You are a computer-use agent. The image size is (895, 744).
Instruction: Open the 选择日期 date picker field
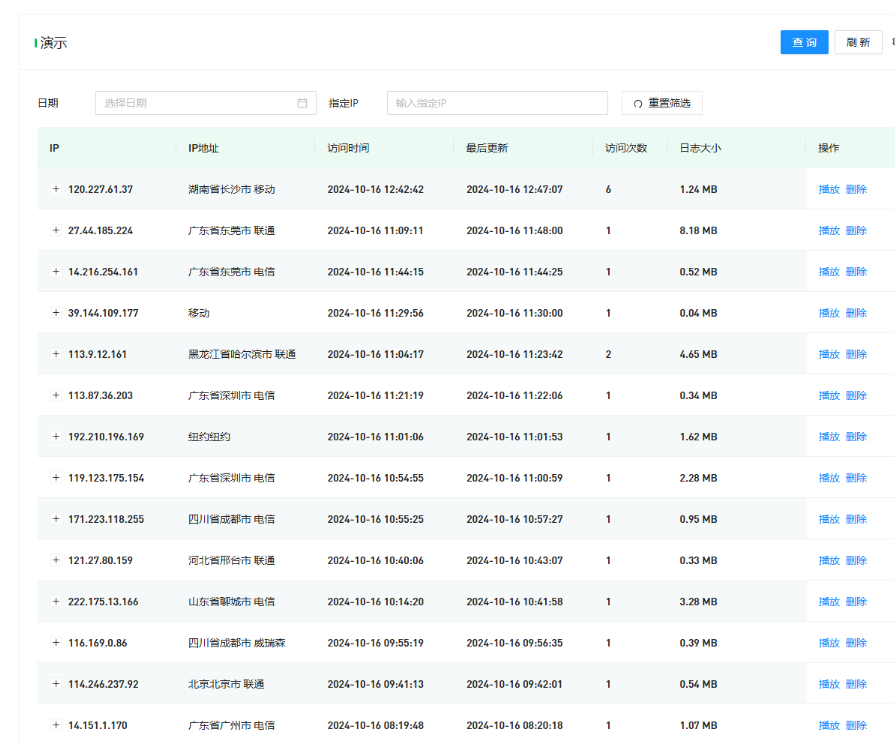point(200,103)
